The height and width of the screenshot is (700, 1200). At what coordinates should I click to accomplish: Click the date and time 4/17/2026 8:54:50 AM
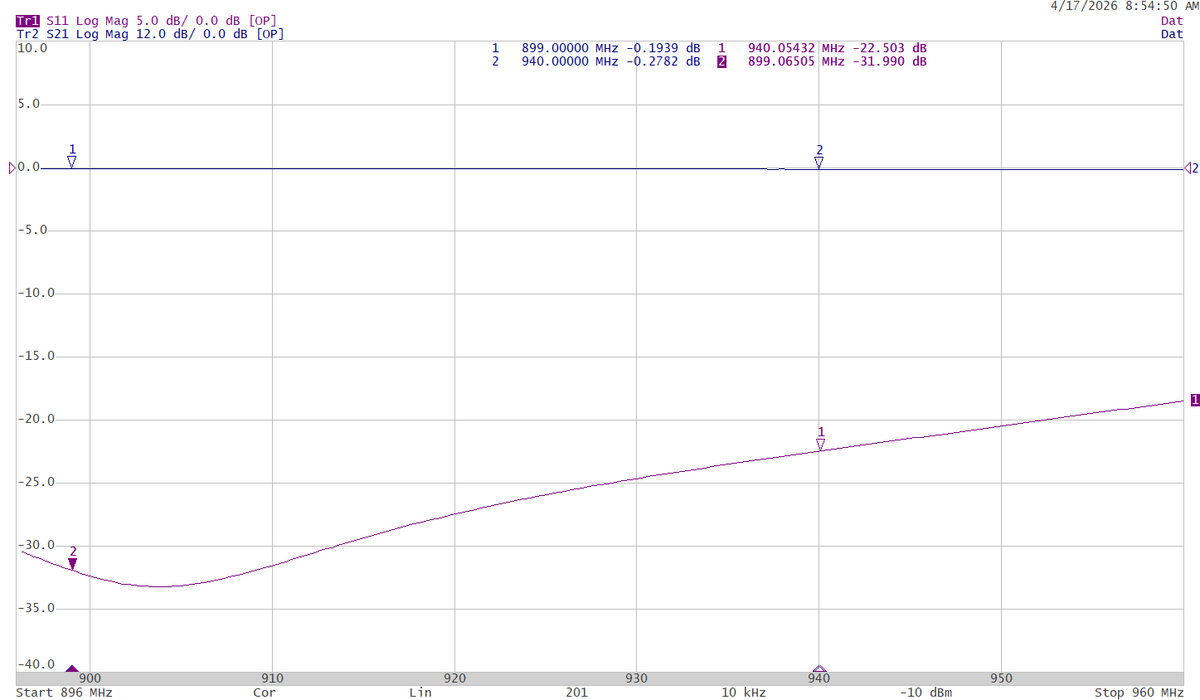coord(1123,6)
